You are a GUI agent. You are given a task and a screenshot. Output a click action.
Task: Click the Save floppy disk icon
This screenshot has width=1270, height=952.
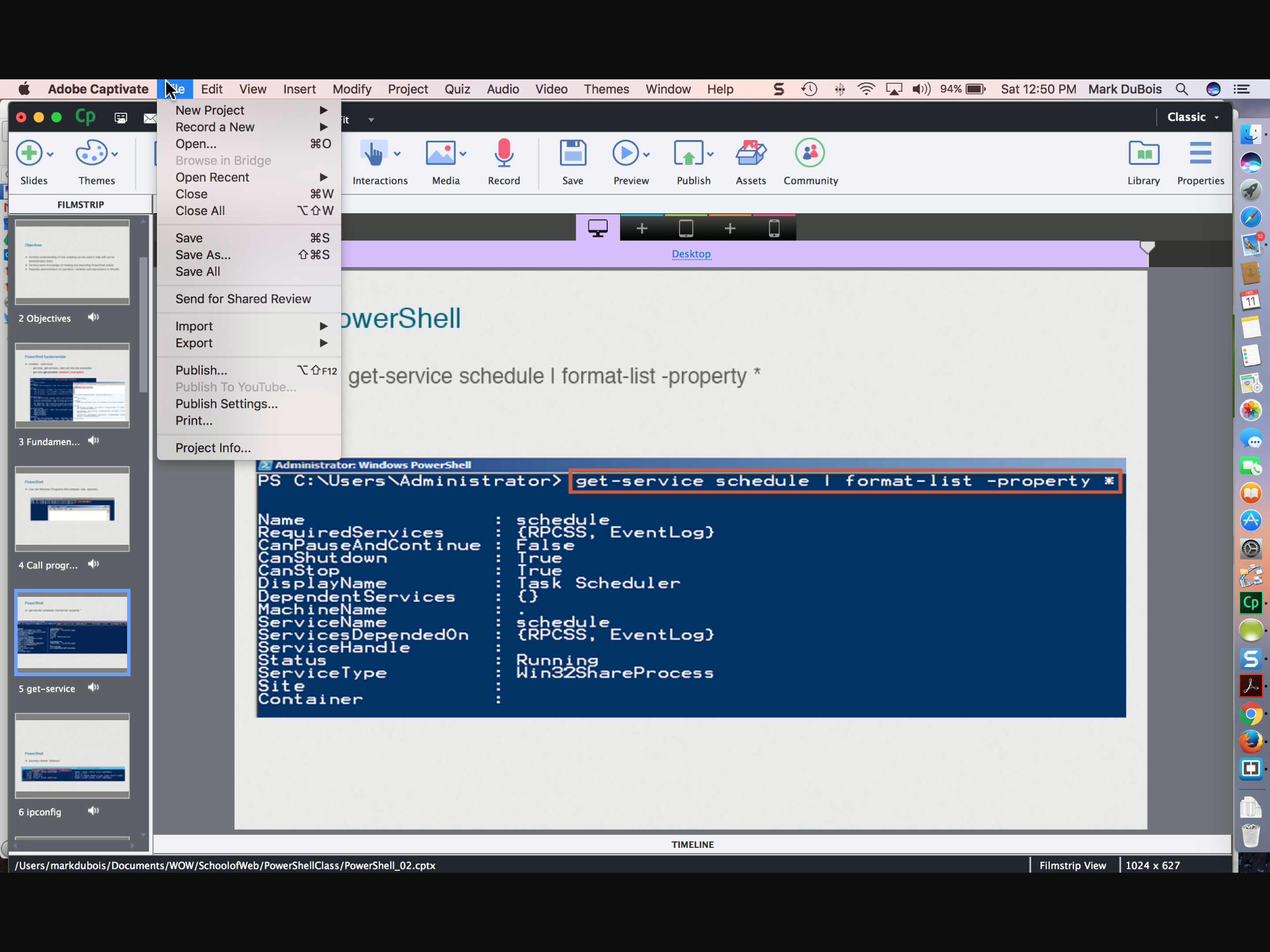573,153
